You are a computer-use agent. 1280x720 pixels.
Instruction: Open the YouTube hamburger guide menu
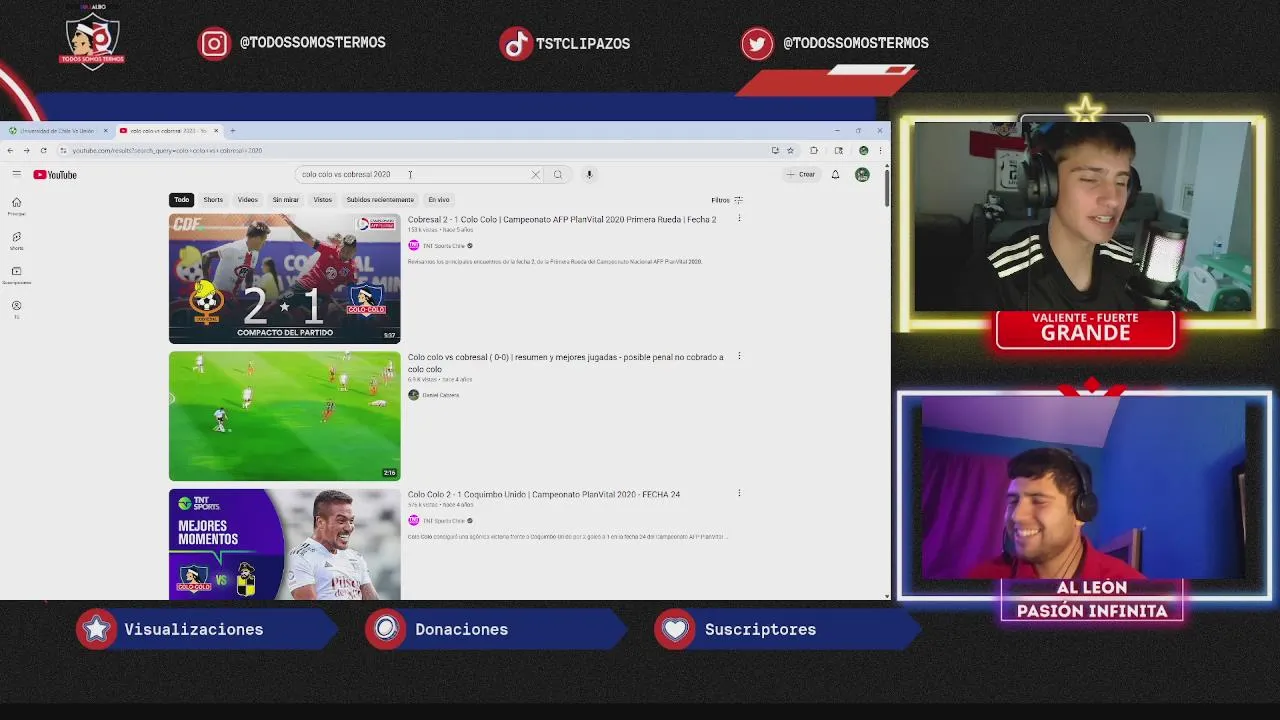(x=16, y=174)
